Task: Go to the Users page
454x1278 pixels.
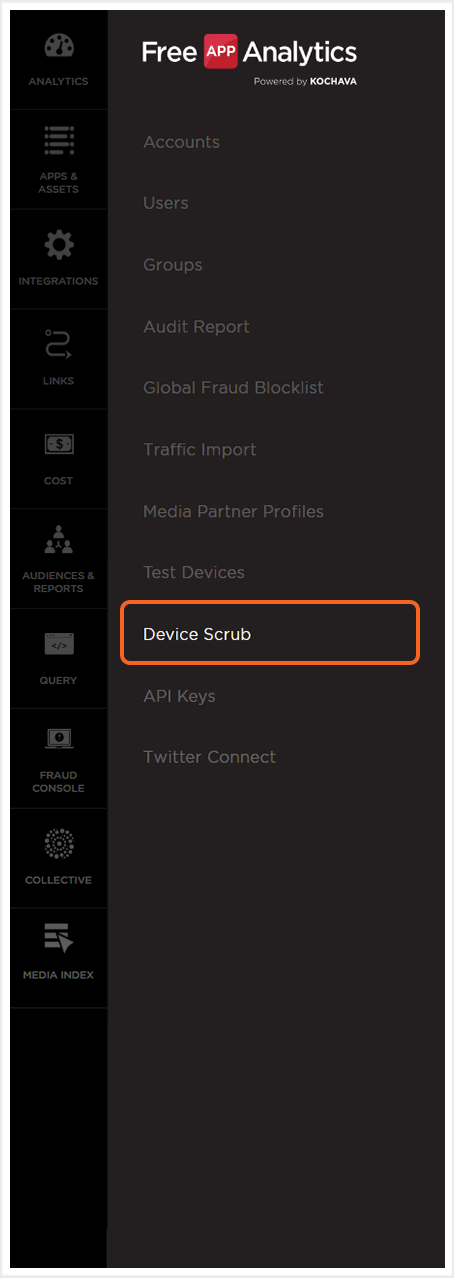Action: (x=166, y=203)
